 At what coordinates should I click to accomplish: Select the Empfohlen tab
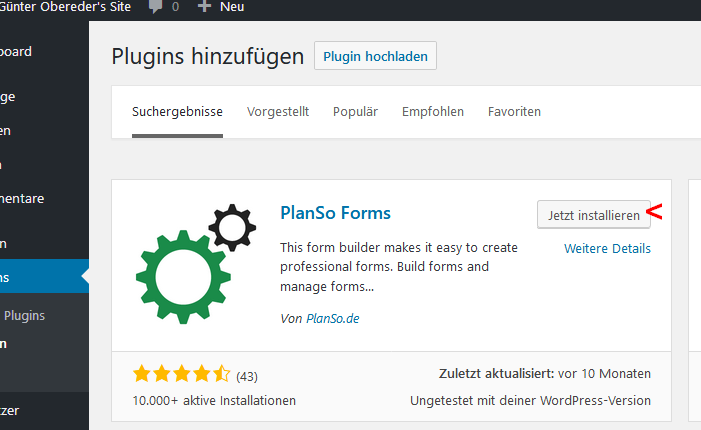click(x=433, y=112)
